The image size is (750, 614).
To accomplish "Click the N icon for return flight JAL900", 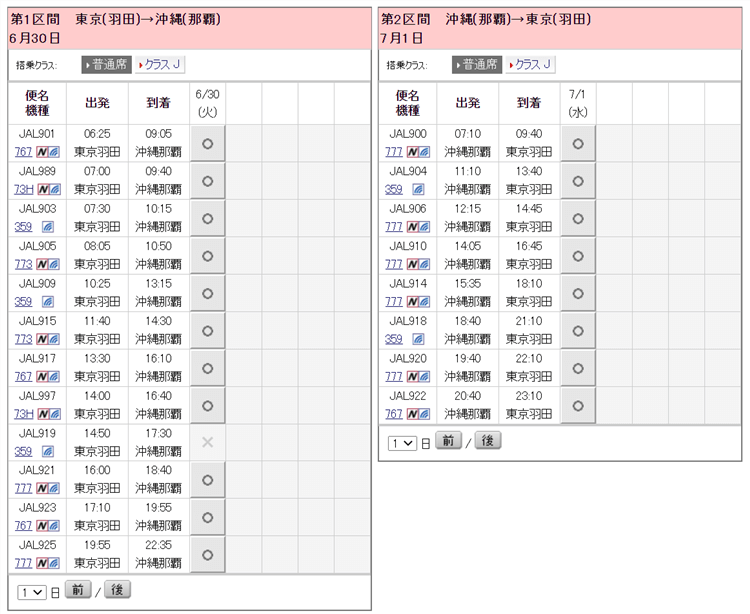I will coord(412,152).
